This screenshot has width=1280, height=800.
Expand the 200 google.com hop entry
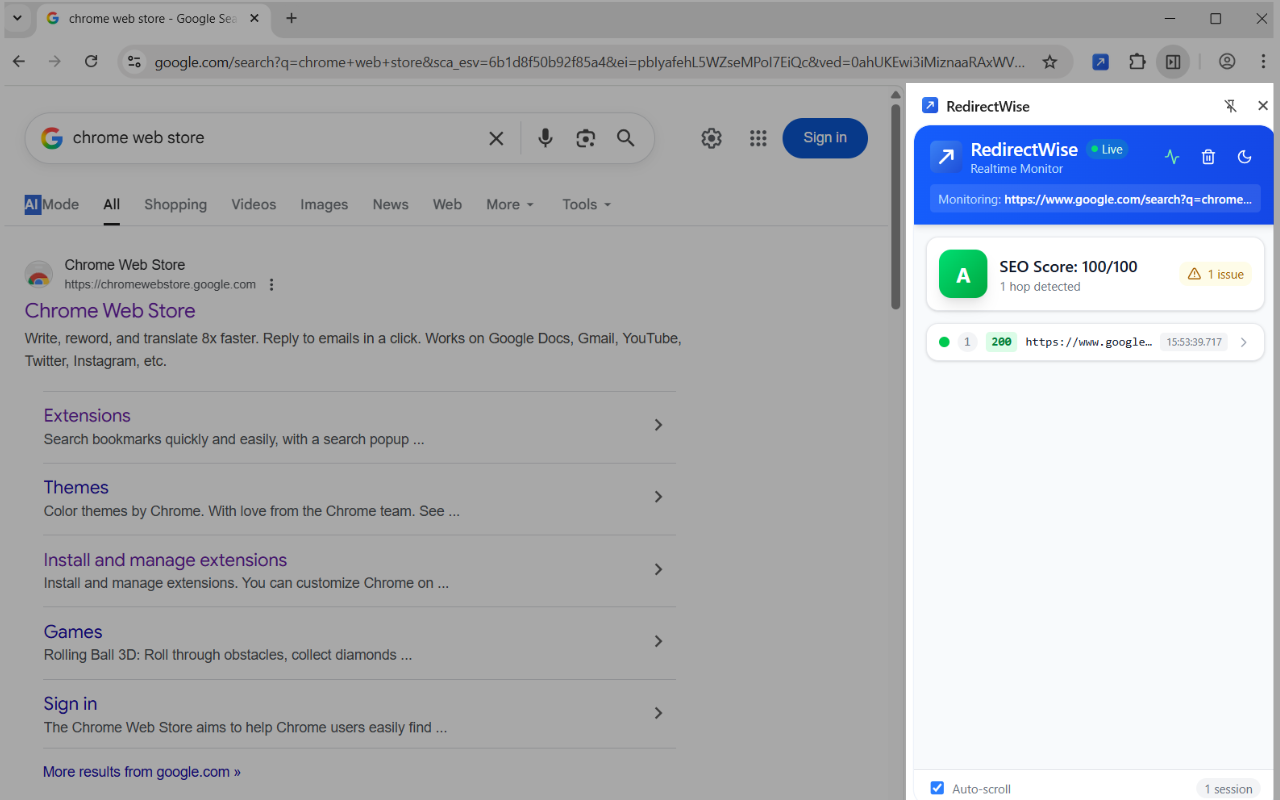coord(1095,342)
